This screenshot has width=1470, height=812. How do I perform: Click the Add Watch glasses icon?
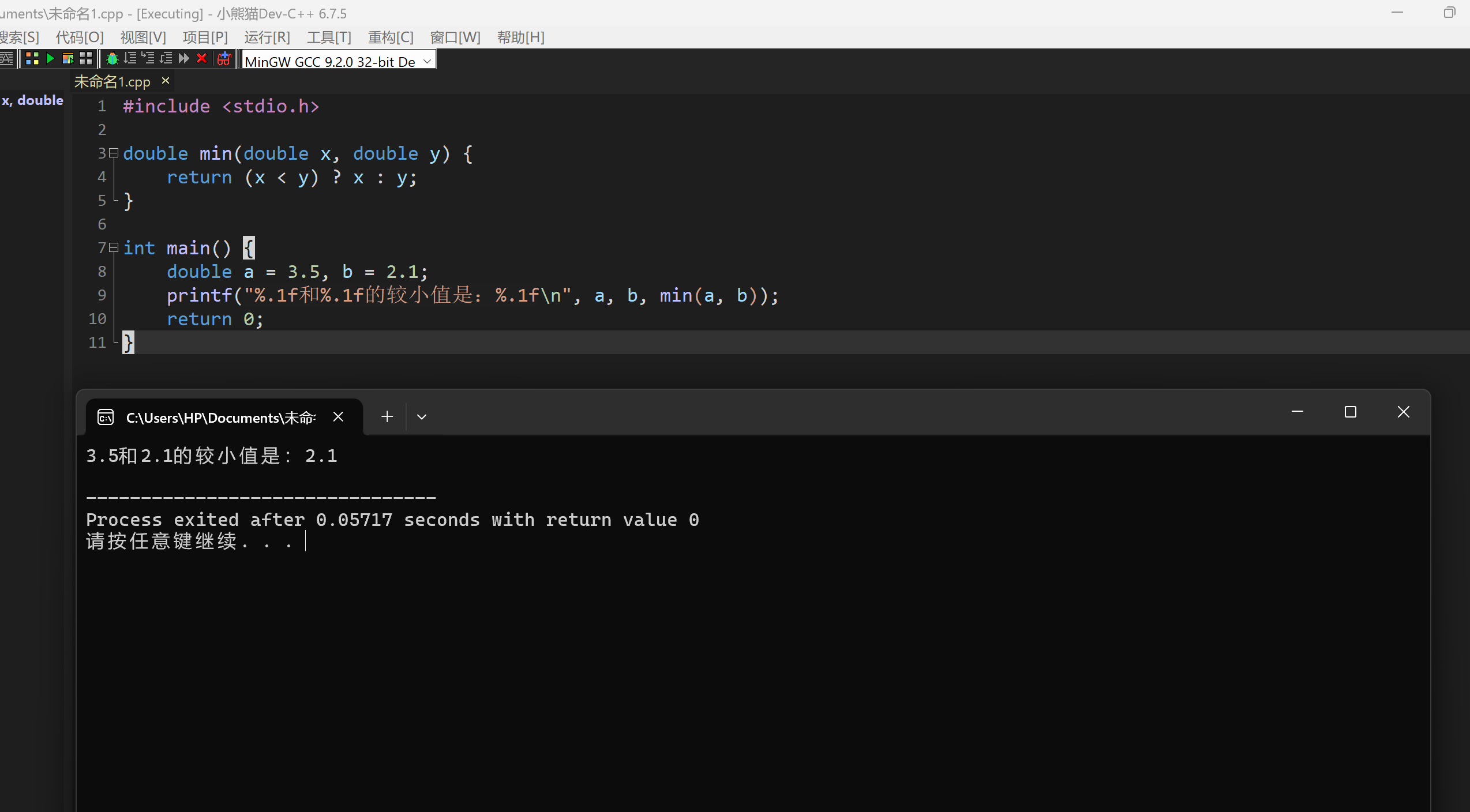point(224,59)
